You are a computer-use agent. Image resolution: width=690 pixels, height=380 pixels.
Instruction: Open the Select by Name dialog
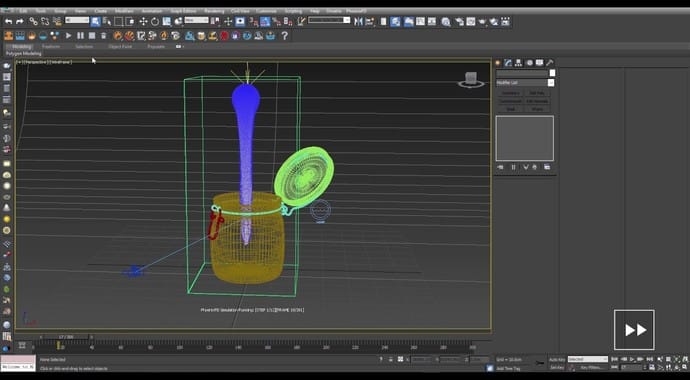click(x=107, y=21)
